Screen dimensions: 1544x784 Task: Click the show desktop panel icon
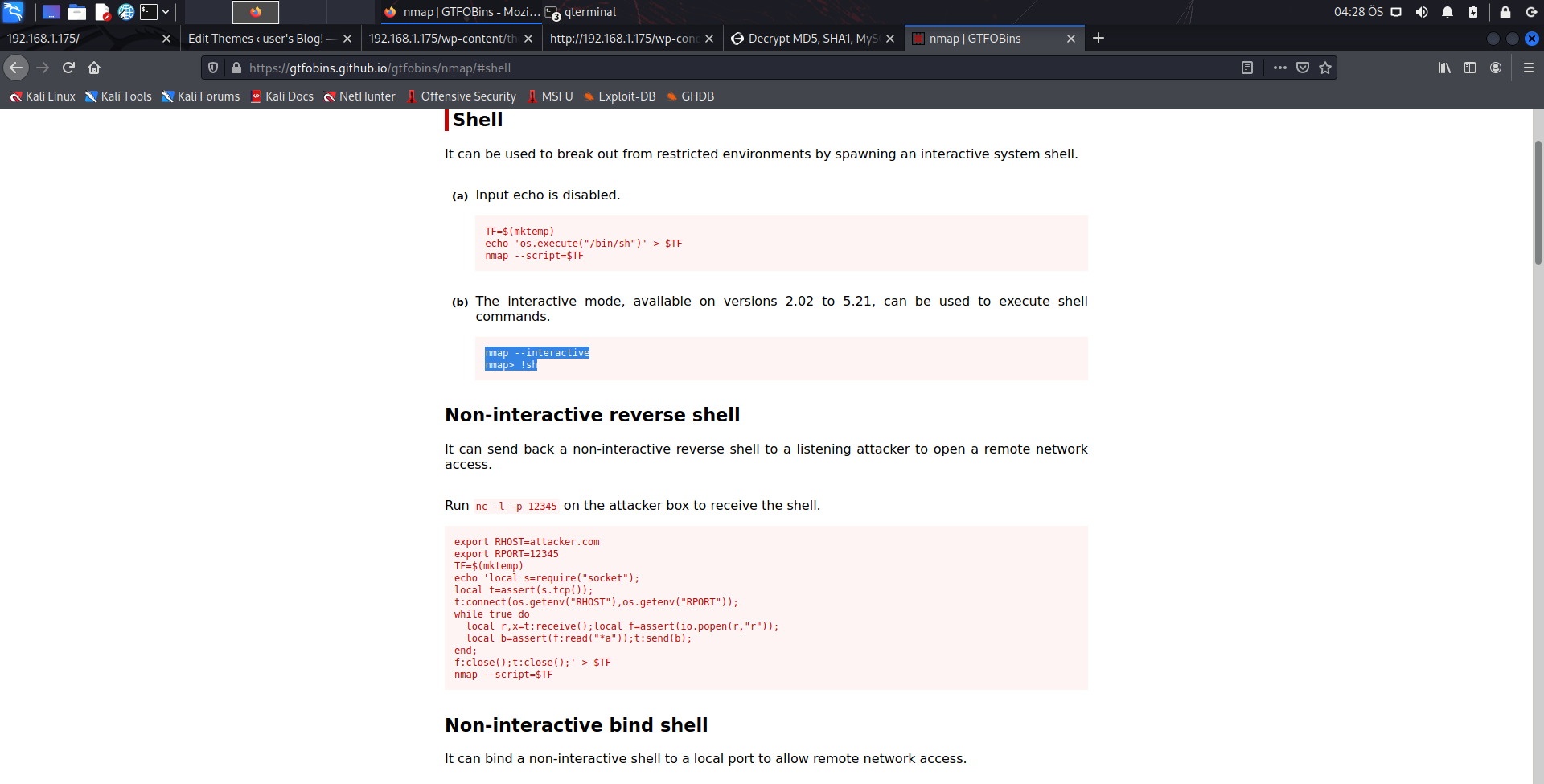(51, 12)
